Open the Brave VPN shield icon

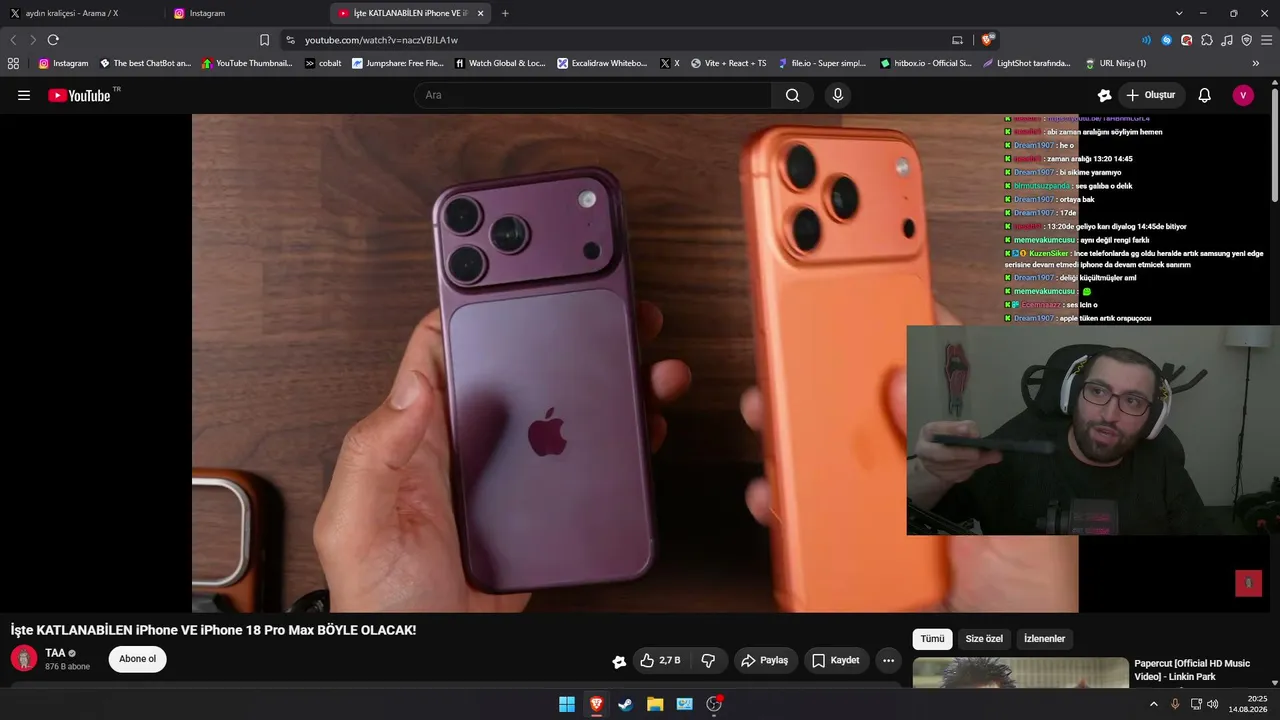[x=1247, y=40]
